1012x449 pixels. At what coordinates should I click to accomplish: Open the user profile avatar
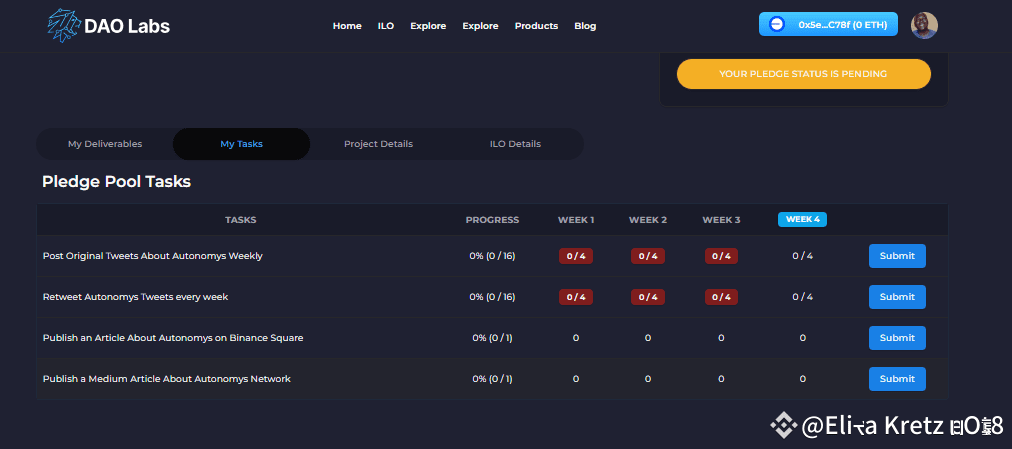coord(924,25)
